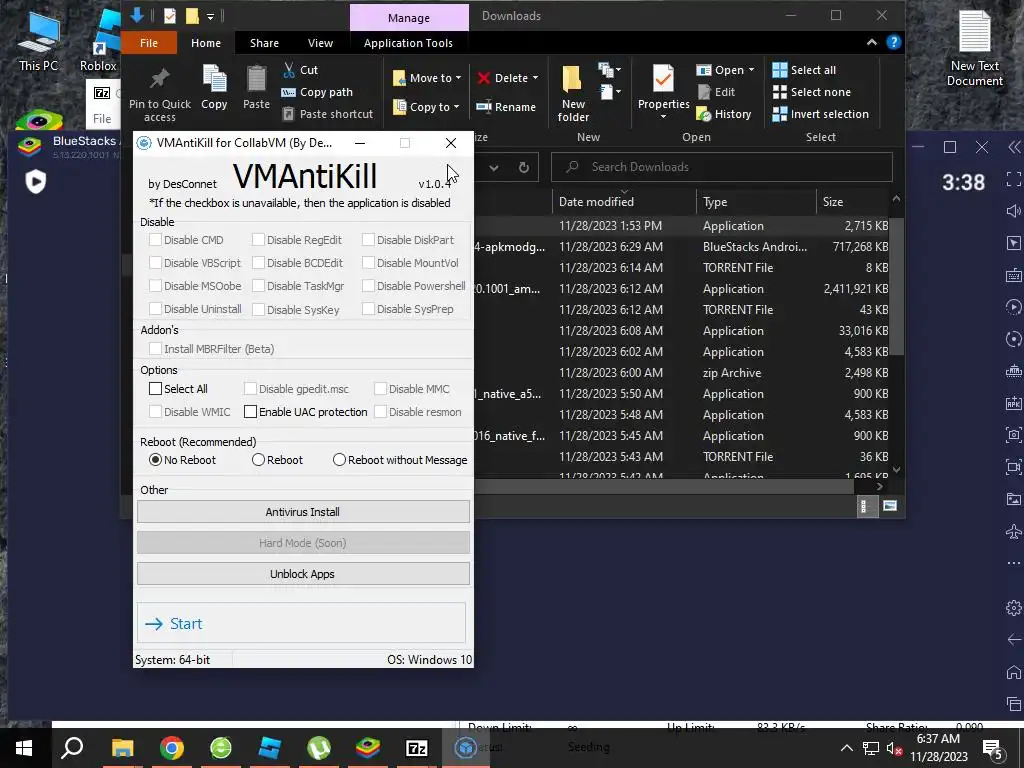This screenshot has height=768, width=1024.
Task: Open address bar history dropdown
Action: pyautogui.click(x=494, y=167)
